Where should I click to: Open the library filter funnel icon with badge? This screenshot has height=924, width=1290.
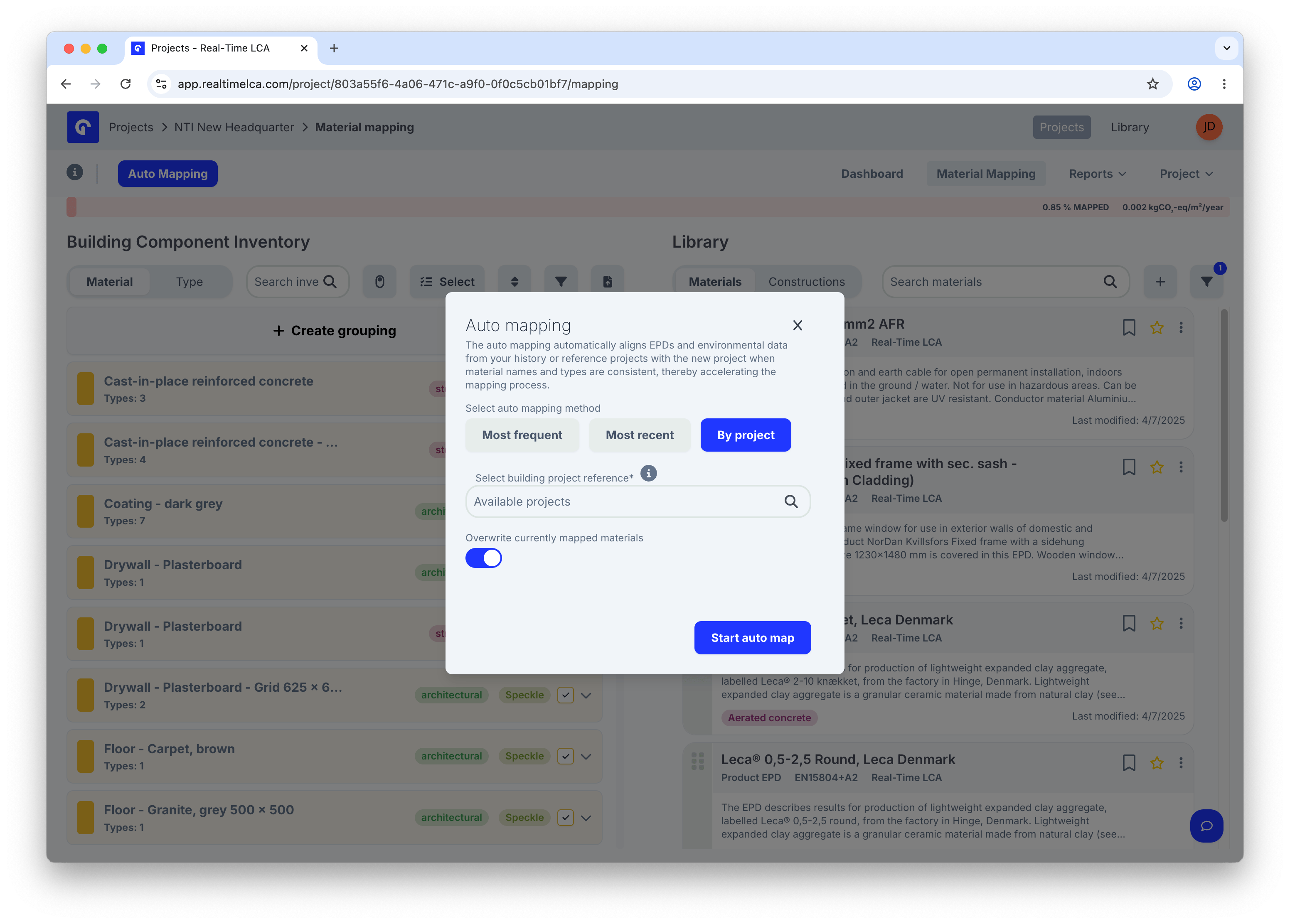coord(1206,281)
